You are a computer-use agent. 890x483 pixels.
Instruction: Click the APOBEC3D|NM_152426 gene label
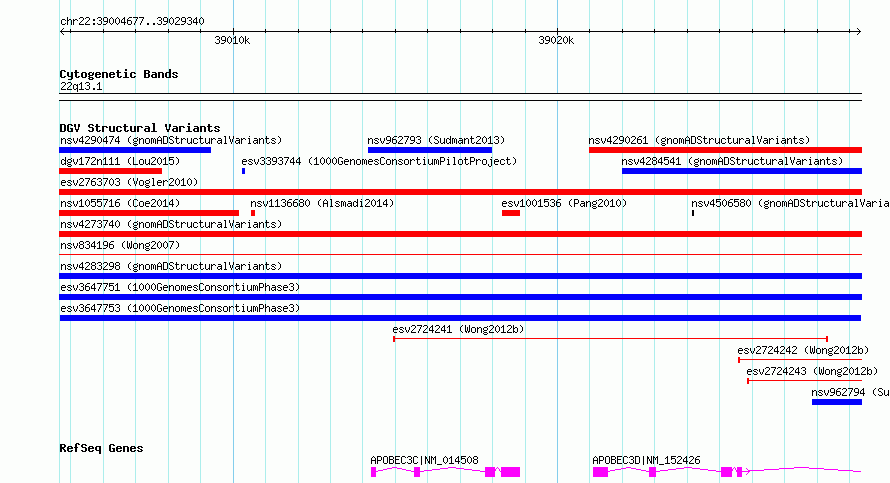(646, 460)
